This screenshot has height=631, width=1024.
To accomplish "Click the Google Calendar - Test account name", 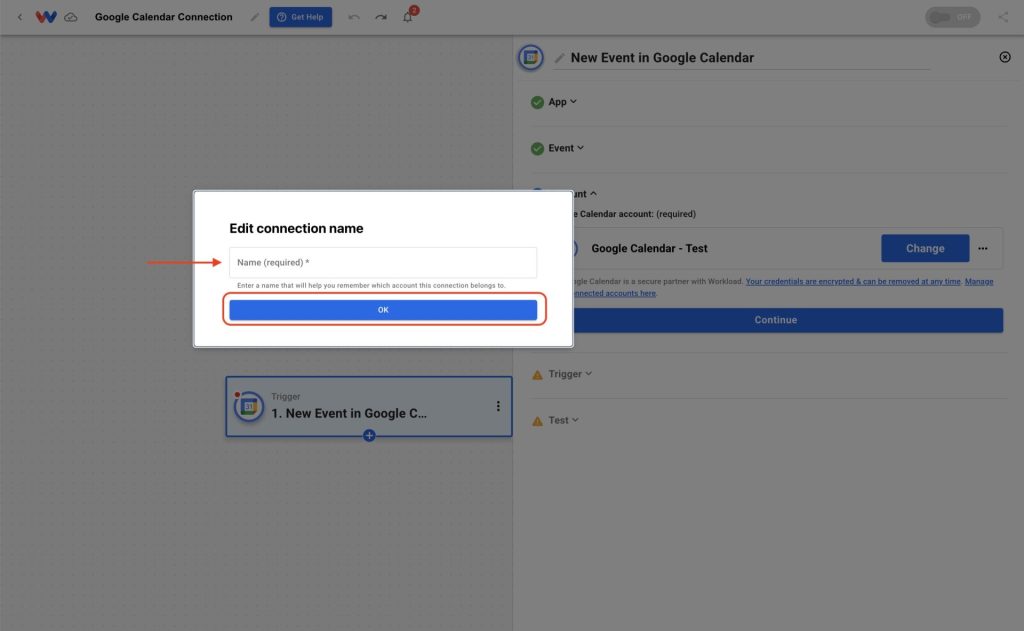I will 649,248.
